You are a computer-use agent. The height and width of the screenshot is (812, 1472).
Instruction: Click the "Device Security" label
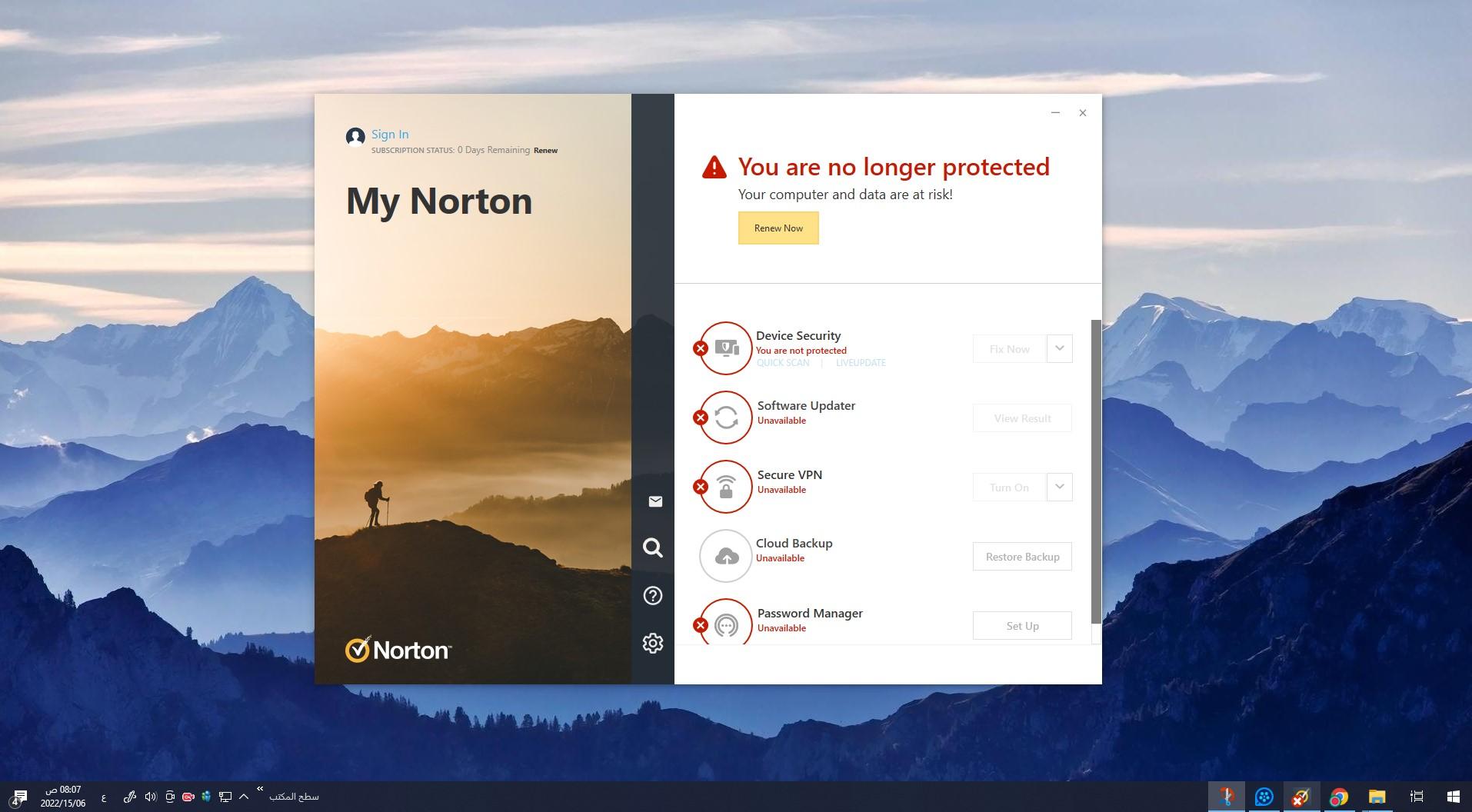coord(798,336)
